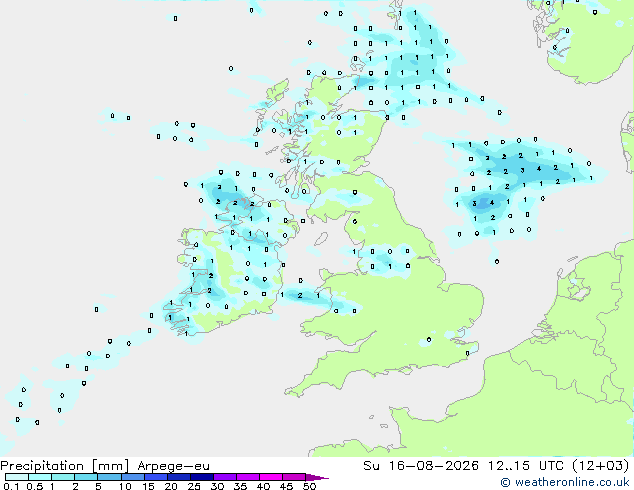Click the legend scale label '0.5'
Screen dimensions: 634x490
click(x=34, y=486)
